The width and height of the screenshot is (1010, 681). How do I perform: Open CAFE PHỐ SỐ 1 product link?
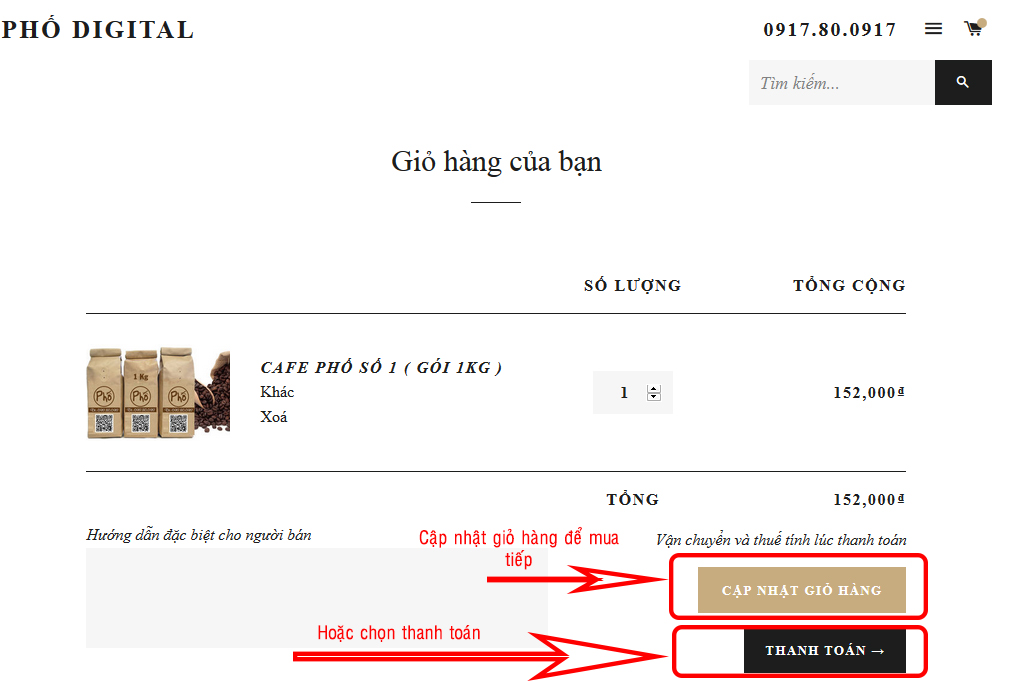tap(381, 367)
